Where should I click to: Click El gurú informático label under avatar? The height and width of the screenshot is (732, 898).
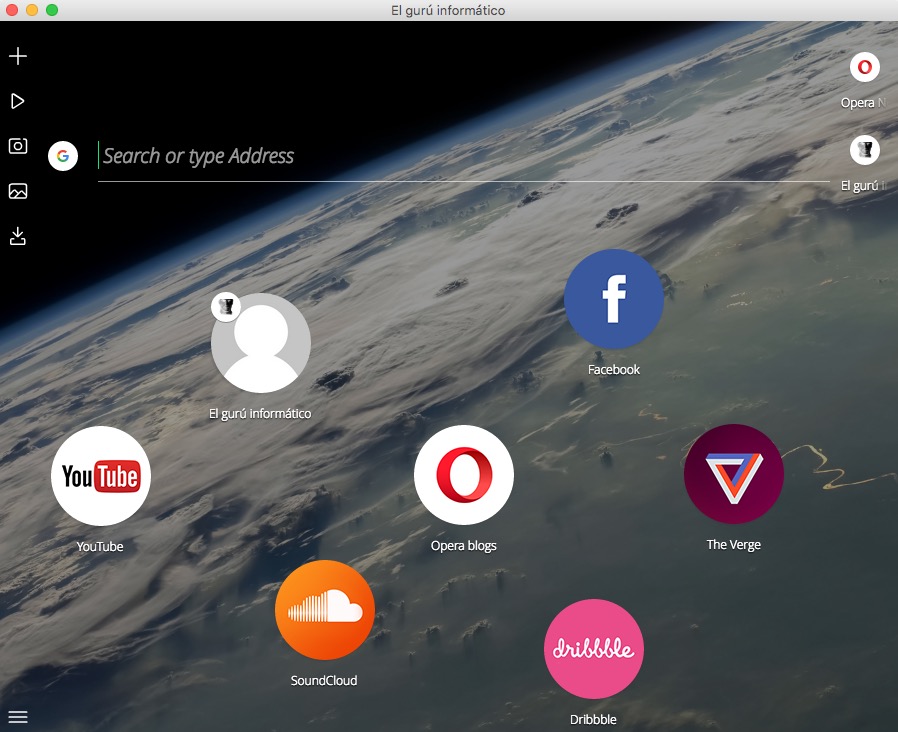260,414
